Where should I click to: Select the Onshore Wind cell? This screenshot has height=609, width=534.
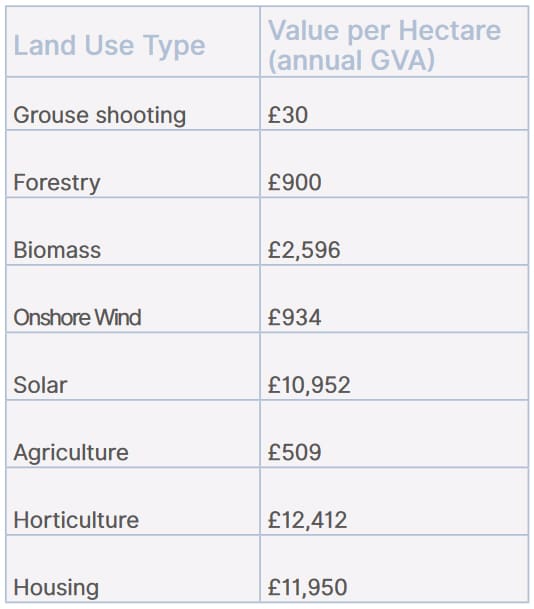tap(77, 317)
